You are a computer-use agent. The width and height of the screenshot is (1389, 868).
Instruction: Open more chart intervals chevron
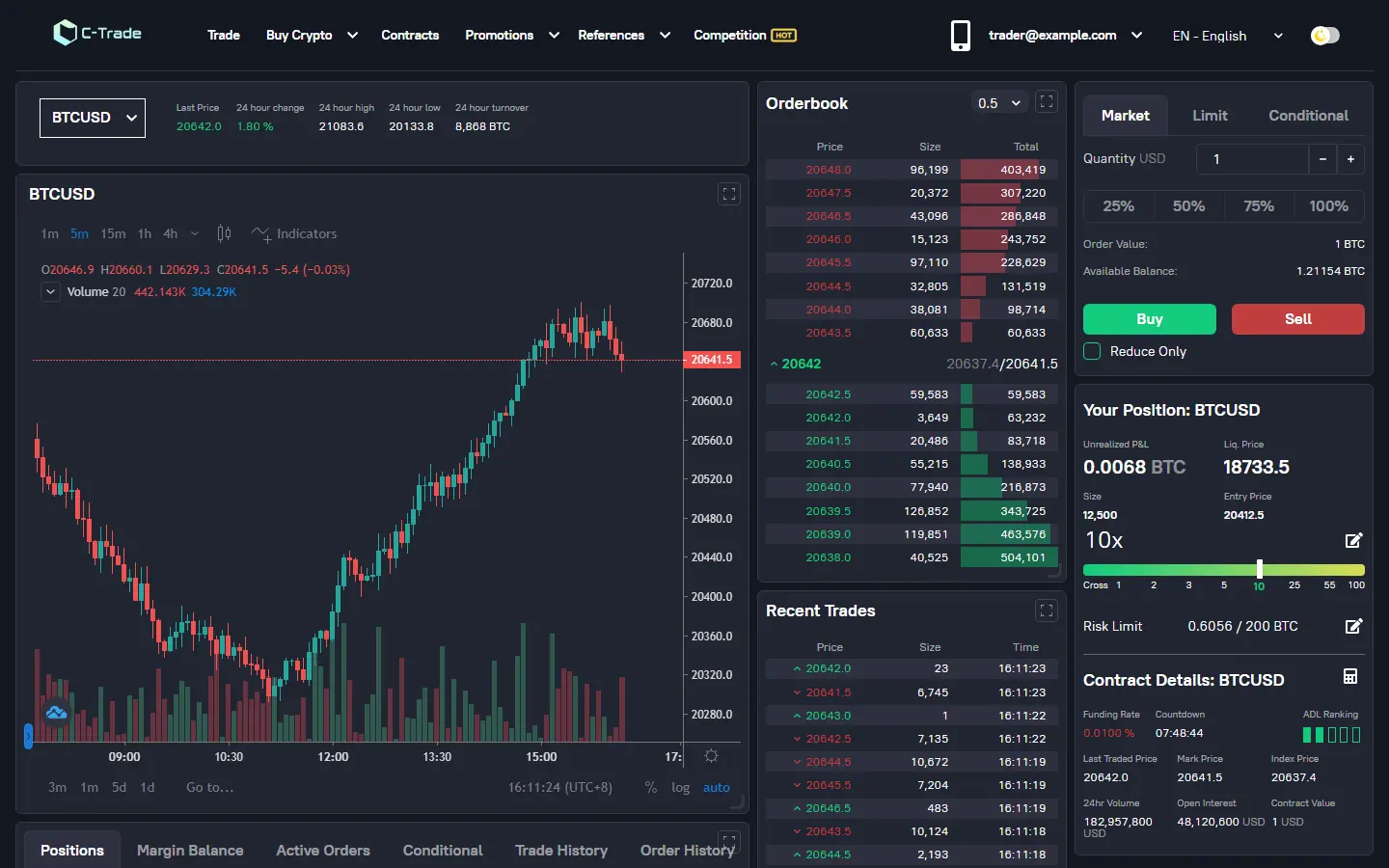pyautogui.click(x=195, y=233)
